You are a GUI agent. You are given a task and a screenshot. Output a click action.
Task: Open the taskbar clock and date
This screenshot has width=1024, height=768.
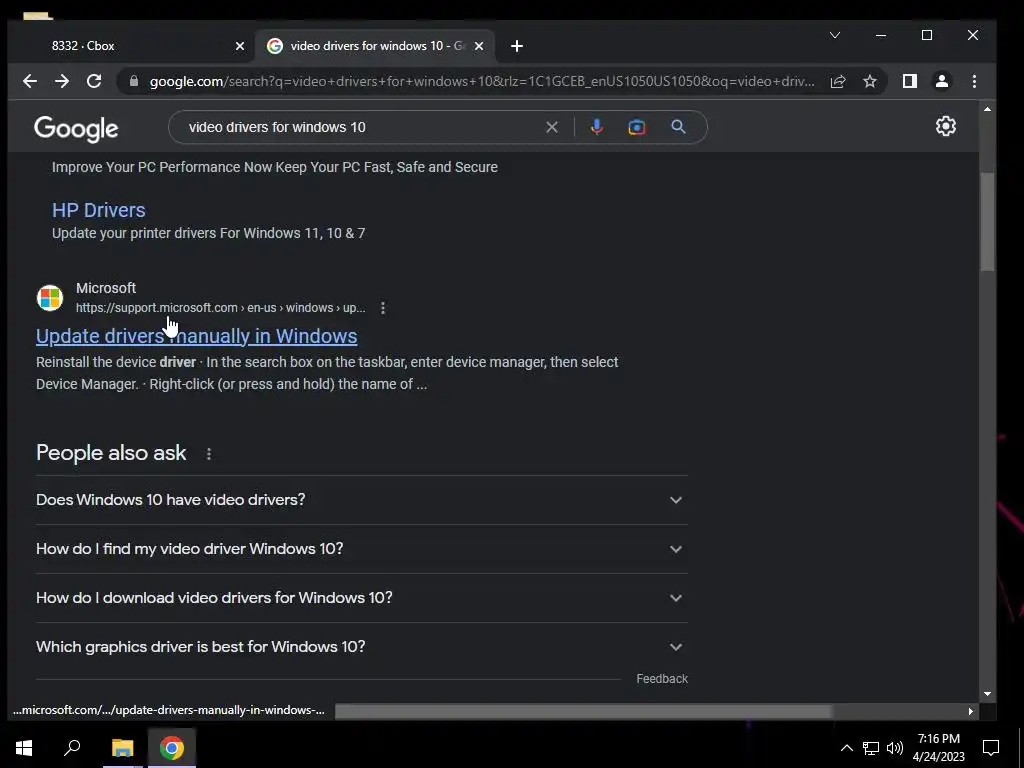click(x=939, y=748)
